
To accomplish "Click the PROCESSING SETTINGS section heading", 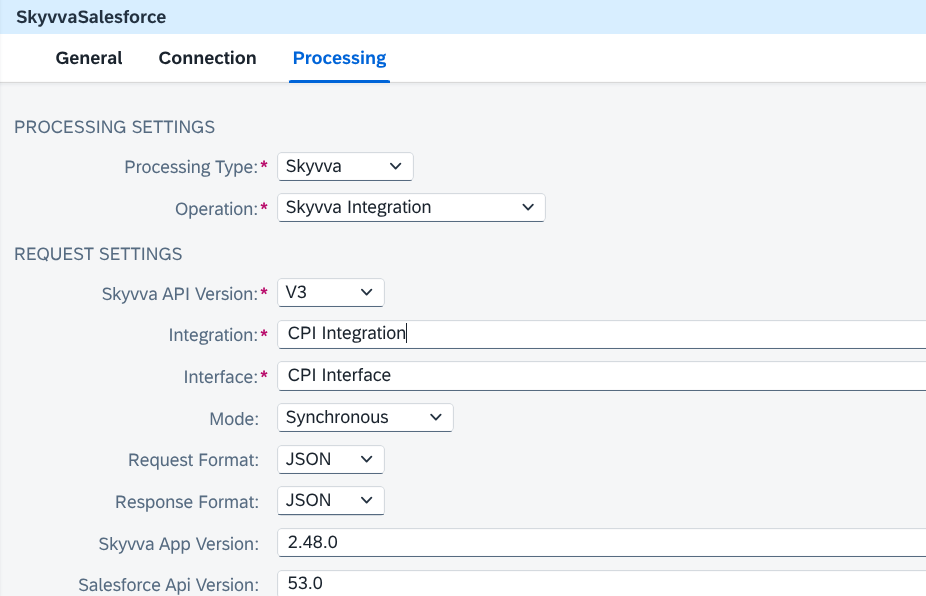I will click(115, 127).
